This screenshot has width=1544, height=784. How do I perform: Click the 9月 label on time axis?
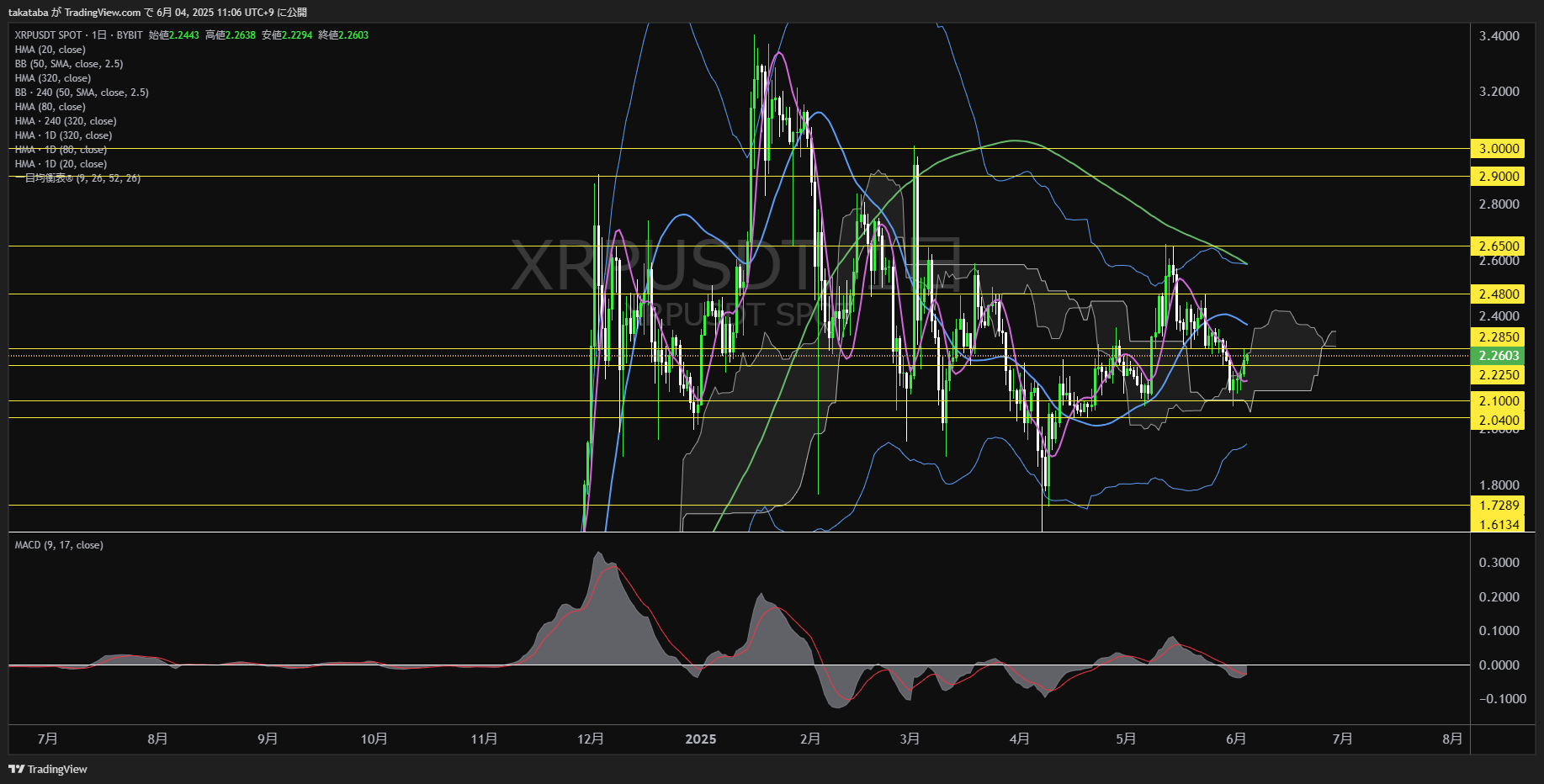(268, 739)
